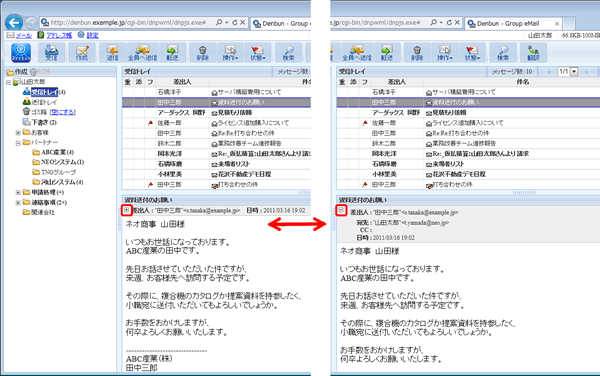The image size is (600, 376).
Task: Click the 空にする empty trash link
Action: [x=63, y=112]
